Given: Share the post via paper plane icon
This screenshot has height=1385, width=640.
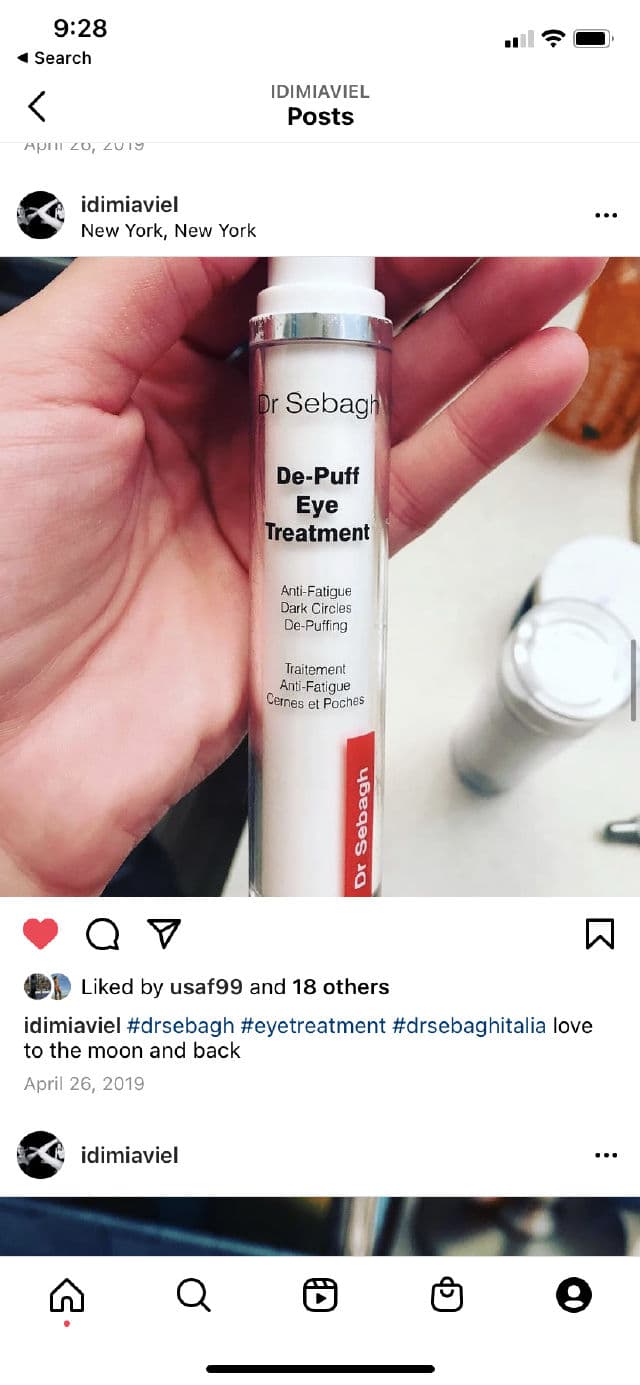Looking at the screenshot, I should 163,933.
